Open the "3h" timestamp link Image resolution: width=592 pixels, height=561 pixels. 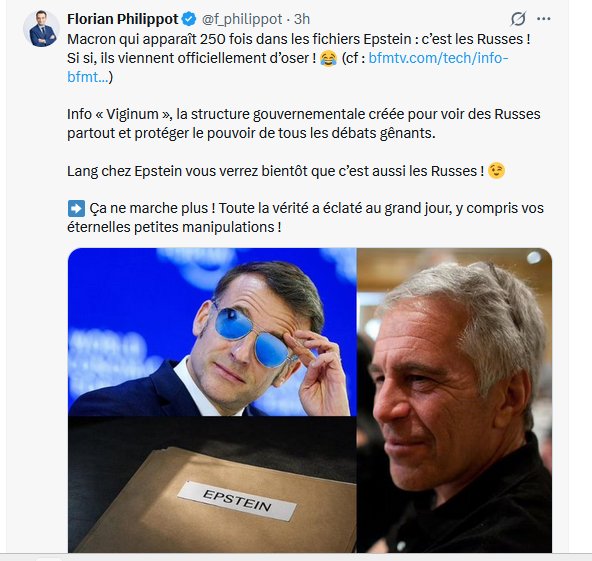point(302,19)
